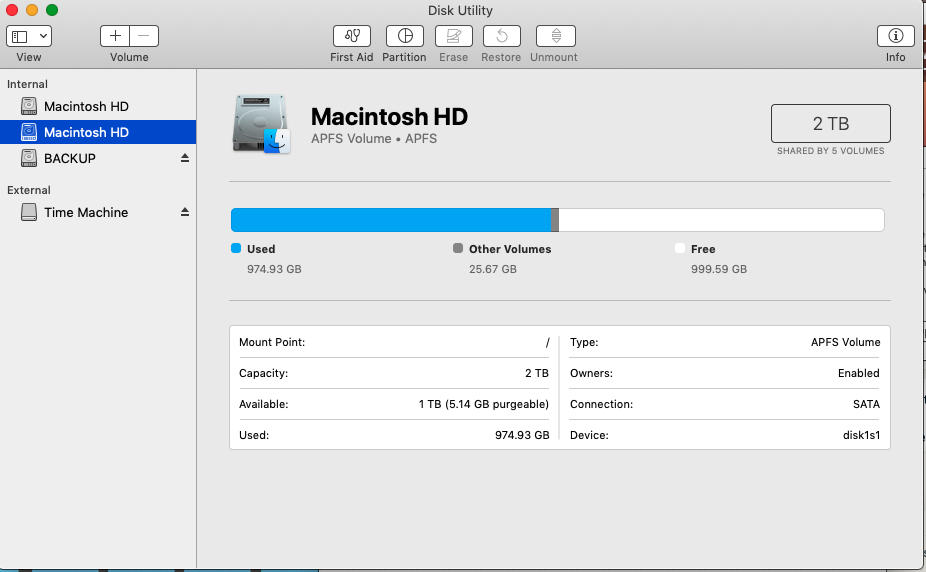This screenshot has height=572, width=926.
Task: Click the Erase toolbar icon
Action: coord(454,36)
